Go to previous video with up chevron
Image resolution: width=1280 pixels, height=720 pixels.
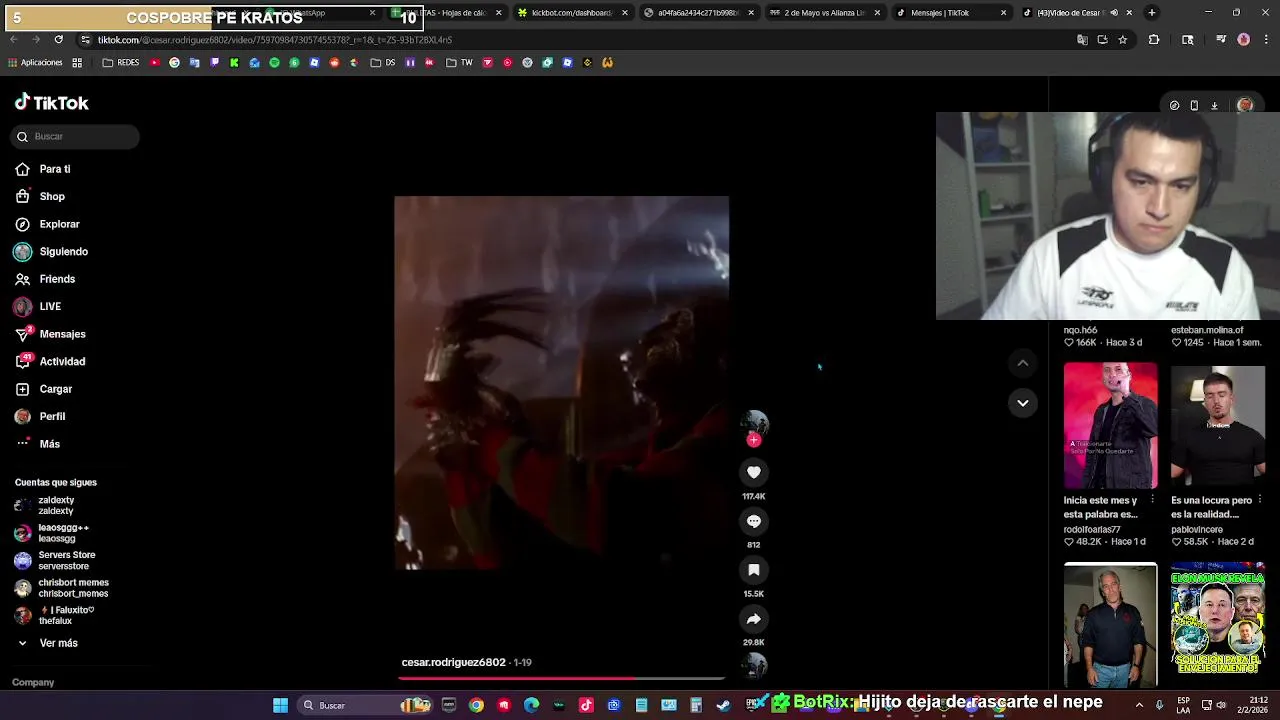pyautogui.click(x=1022, y=363)
